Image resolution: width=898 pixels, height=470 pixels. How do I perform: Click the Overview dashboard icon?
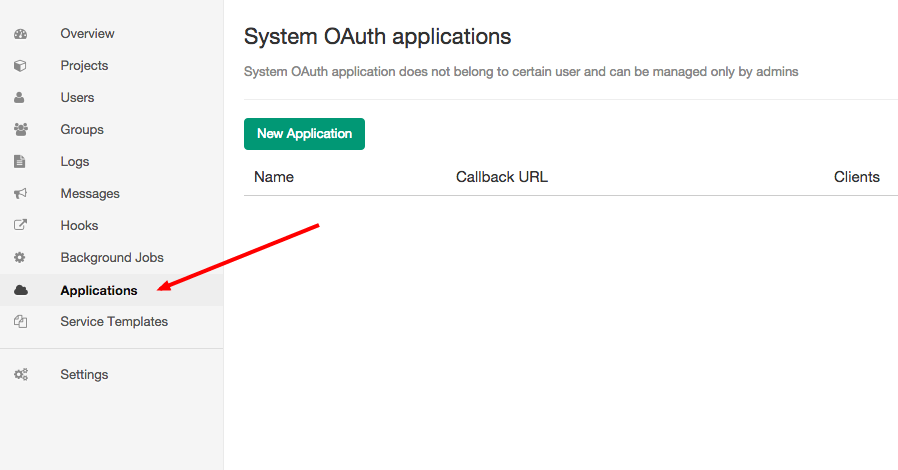click(x=20, y=34)
